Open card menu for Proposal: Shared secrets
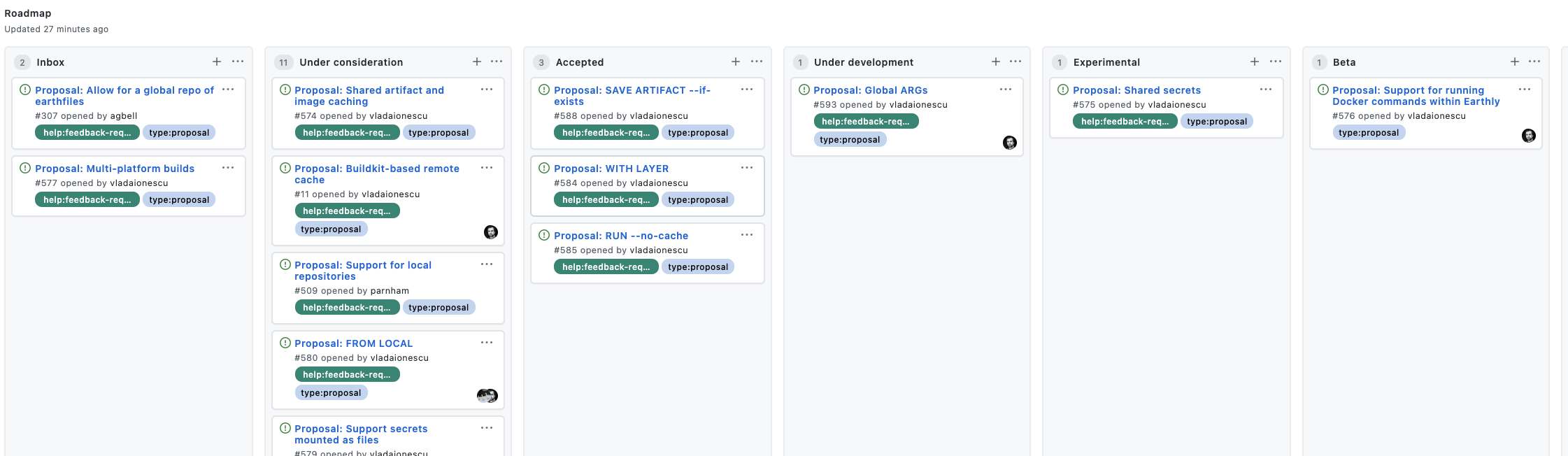Image resolution: width=1568 pixels, height=456 pixels. coord(1266,90)
